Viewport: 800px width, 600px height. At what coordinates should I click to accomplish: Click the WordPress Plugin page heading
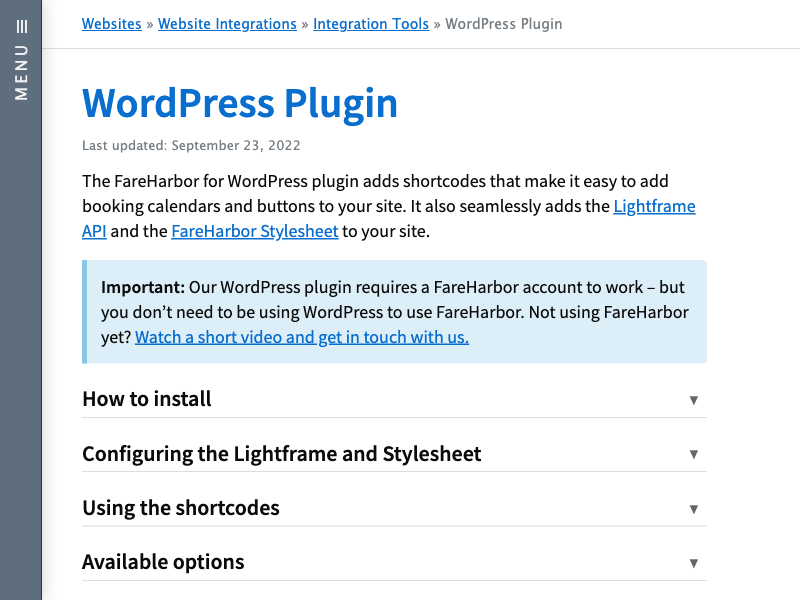pyautogui.click(x=240, y=104)
